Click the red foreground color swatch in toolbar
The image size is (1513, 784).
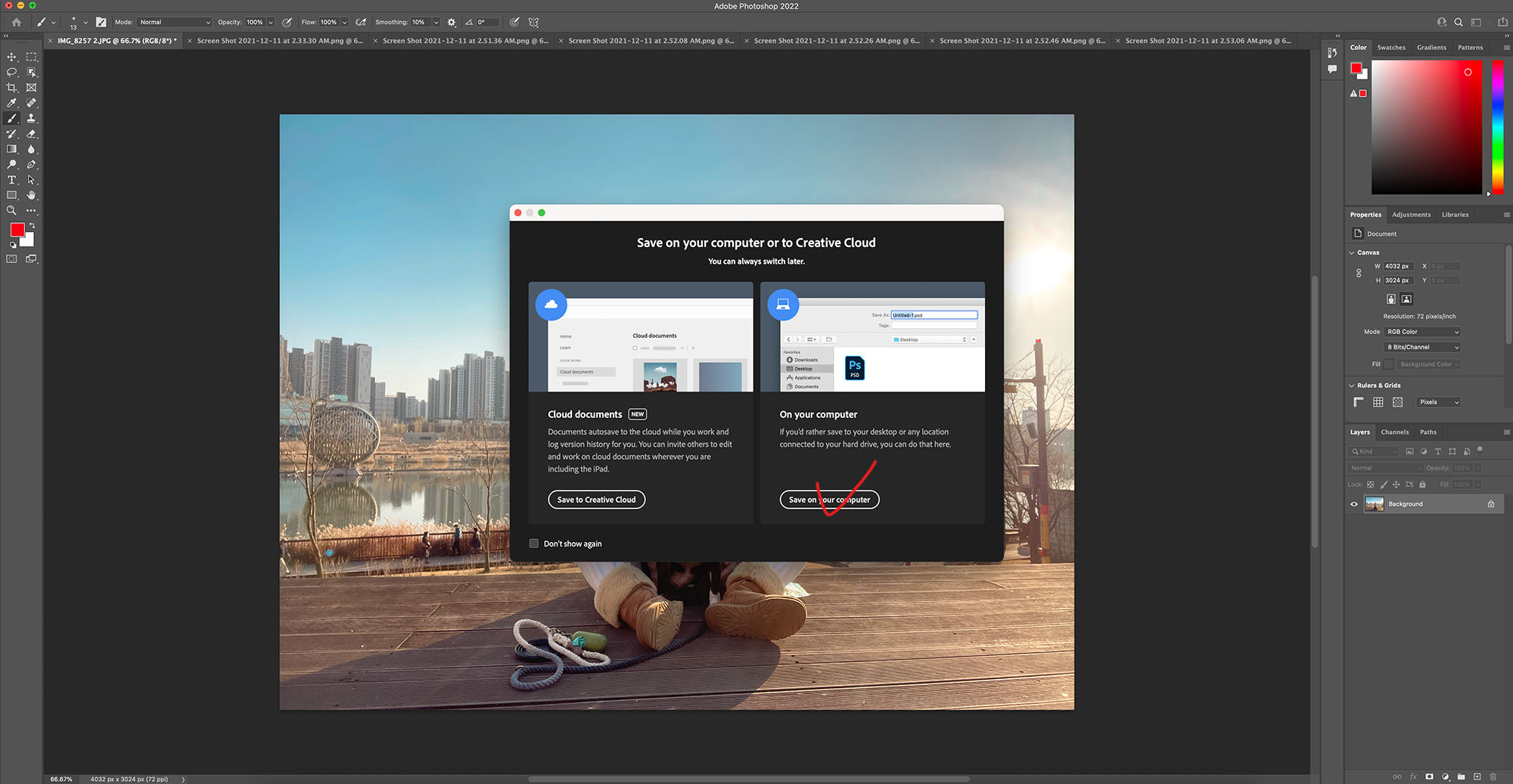pos(17,230)
